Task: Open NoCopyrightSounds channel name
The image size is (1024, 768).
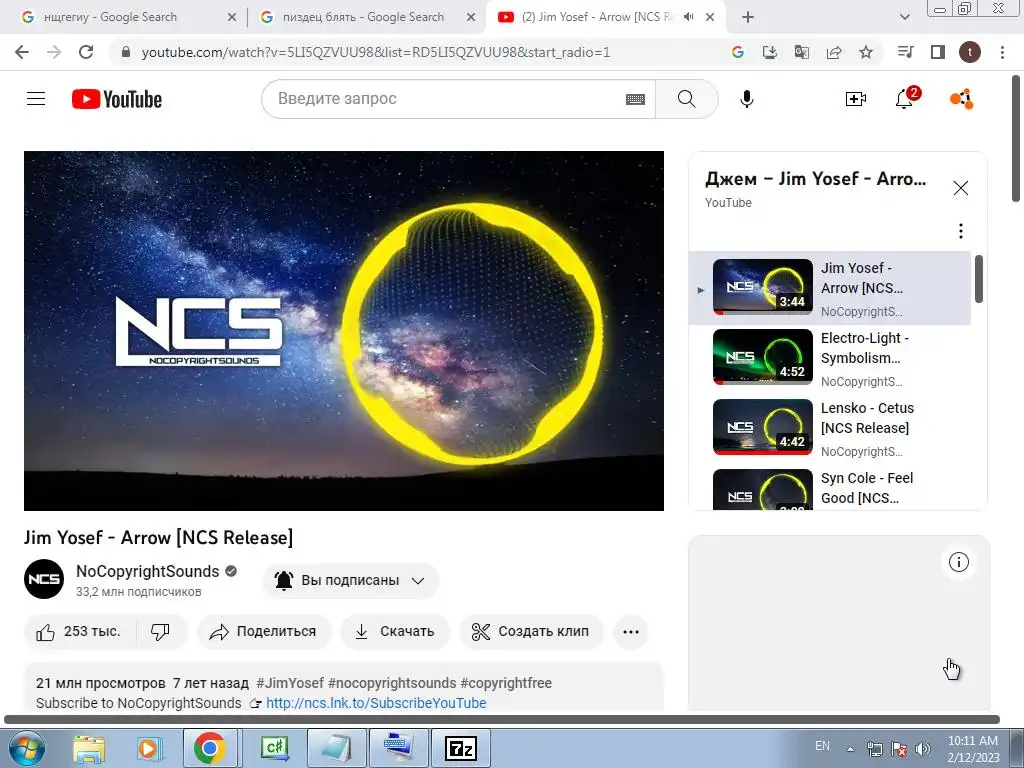Action: click(x=148, y=571)
